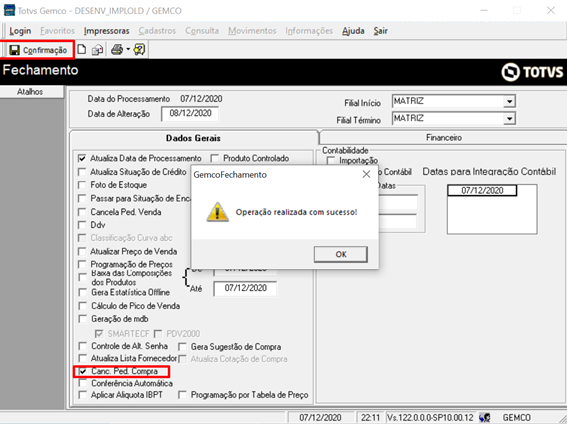
Task: Click the status bar date 07/12/2020
Action: (320, 417)
